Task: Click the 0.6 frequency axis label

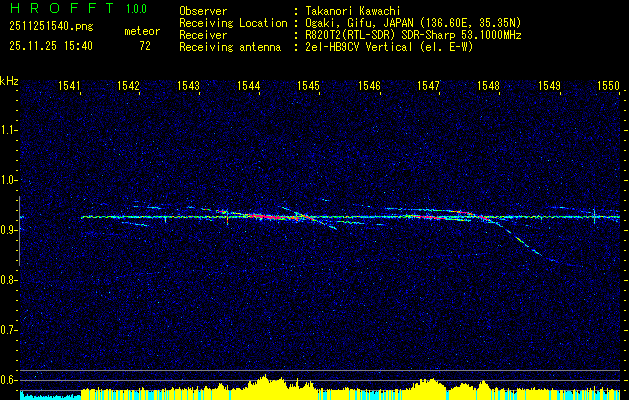Action: pyautogui.click(x=9, y=380)
